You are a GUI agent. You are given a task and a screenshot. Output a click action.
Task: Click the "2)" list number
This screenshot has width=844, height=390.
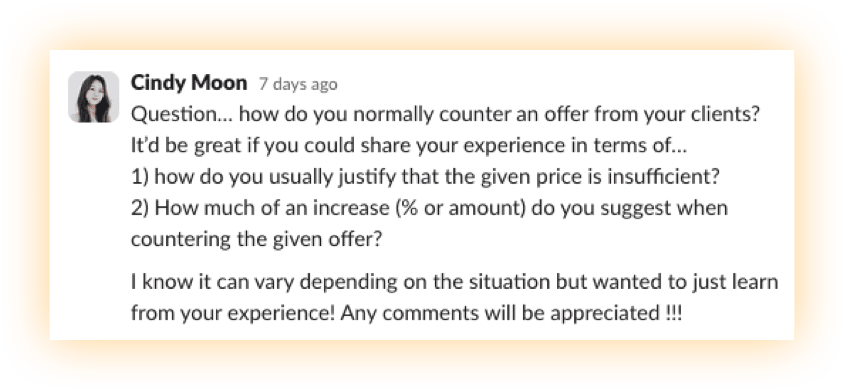(140, 208)
